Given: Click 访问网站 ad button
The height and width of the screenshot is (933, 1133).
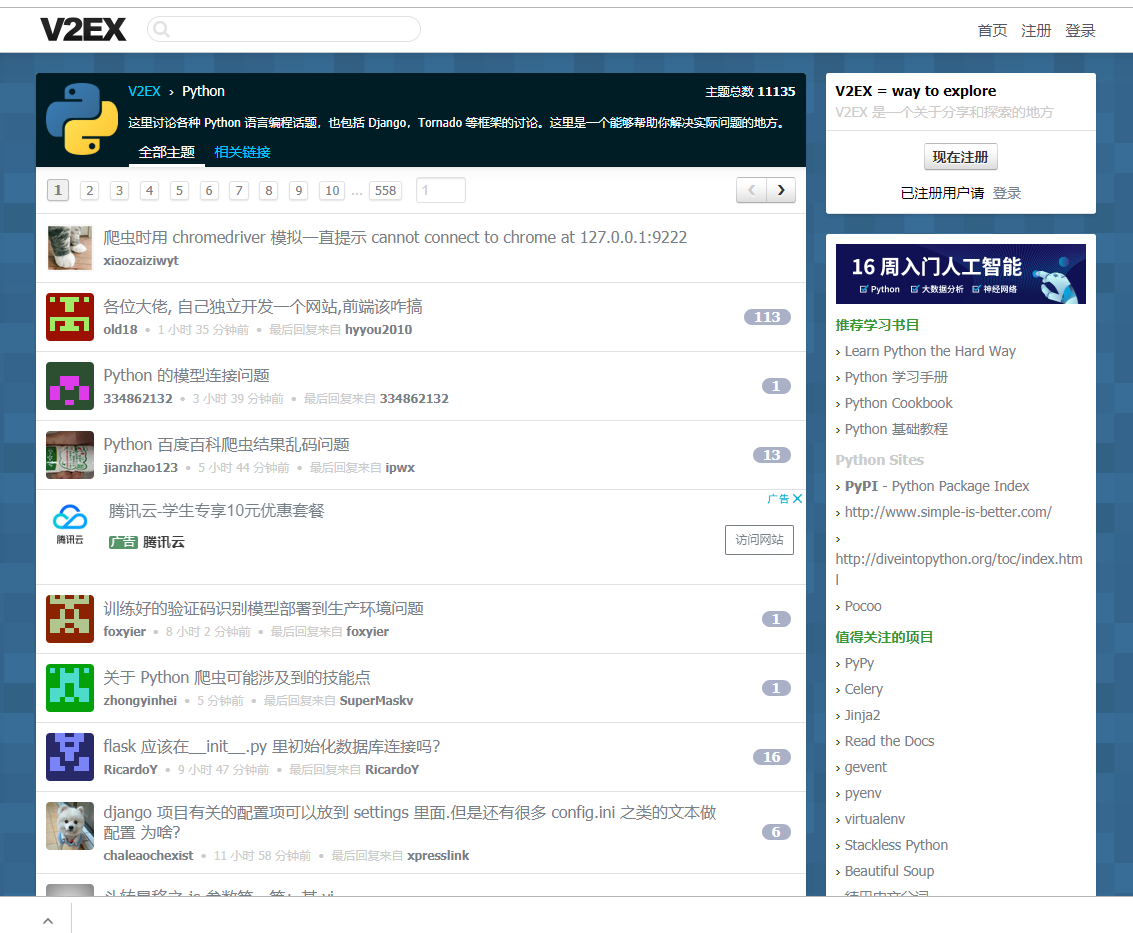Looking at the screenshot, I should pyautogui.click(x=759, y=540).
